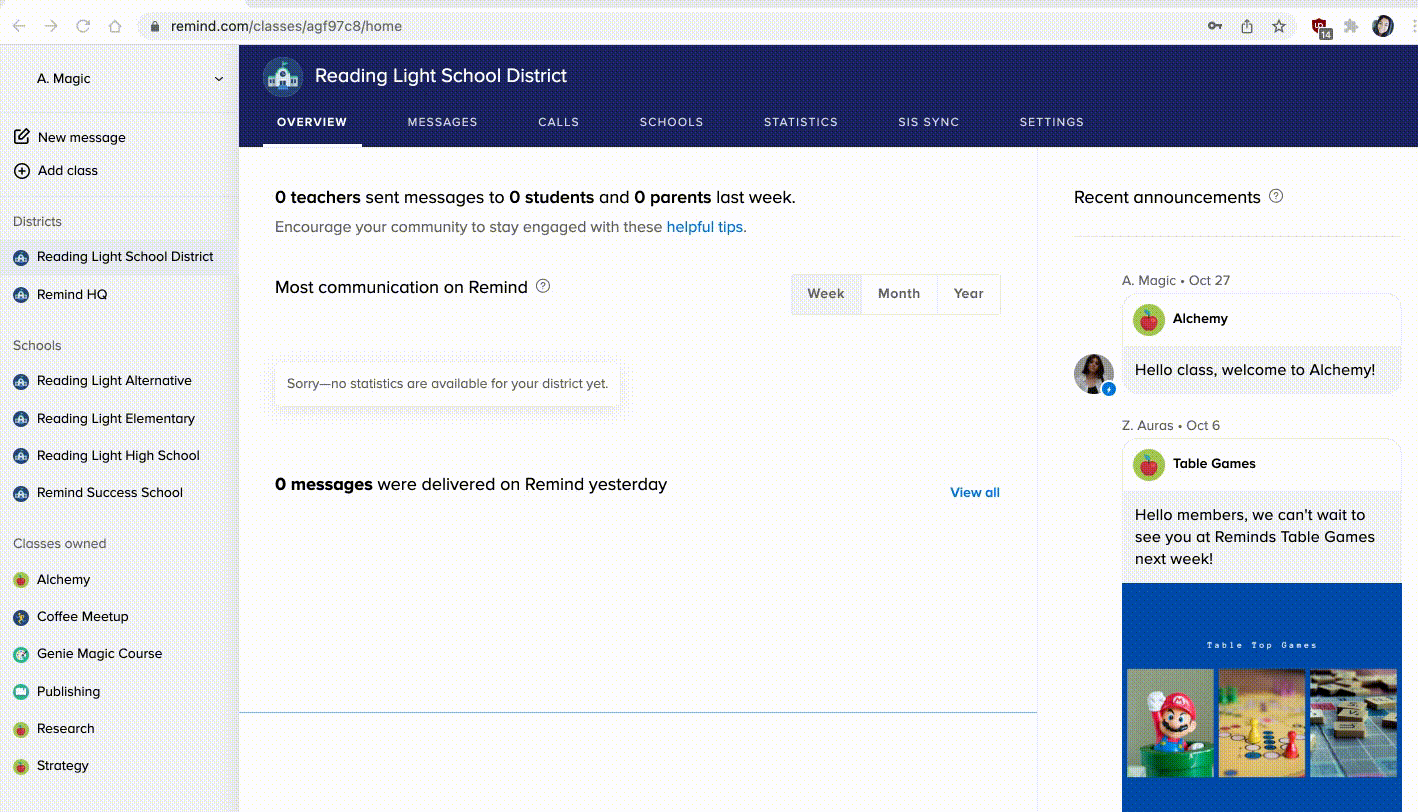
Task: Bookmark page with the star icon
Action: click(x=1279, y=26)
